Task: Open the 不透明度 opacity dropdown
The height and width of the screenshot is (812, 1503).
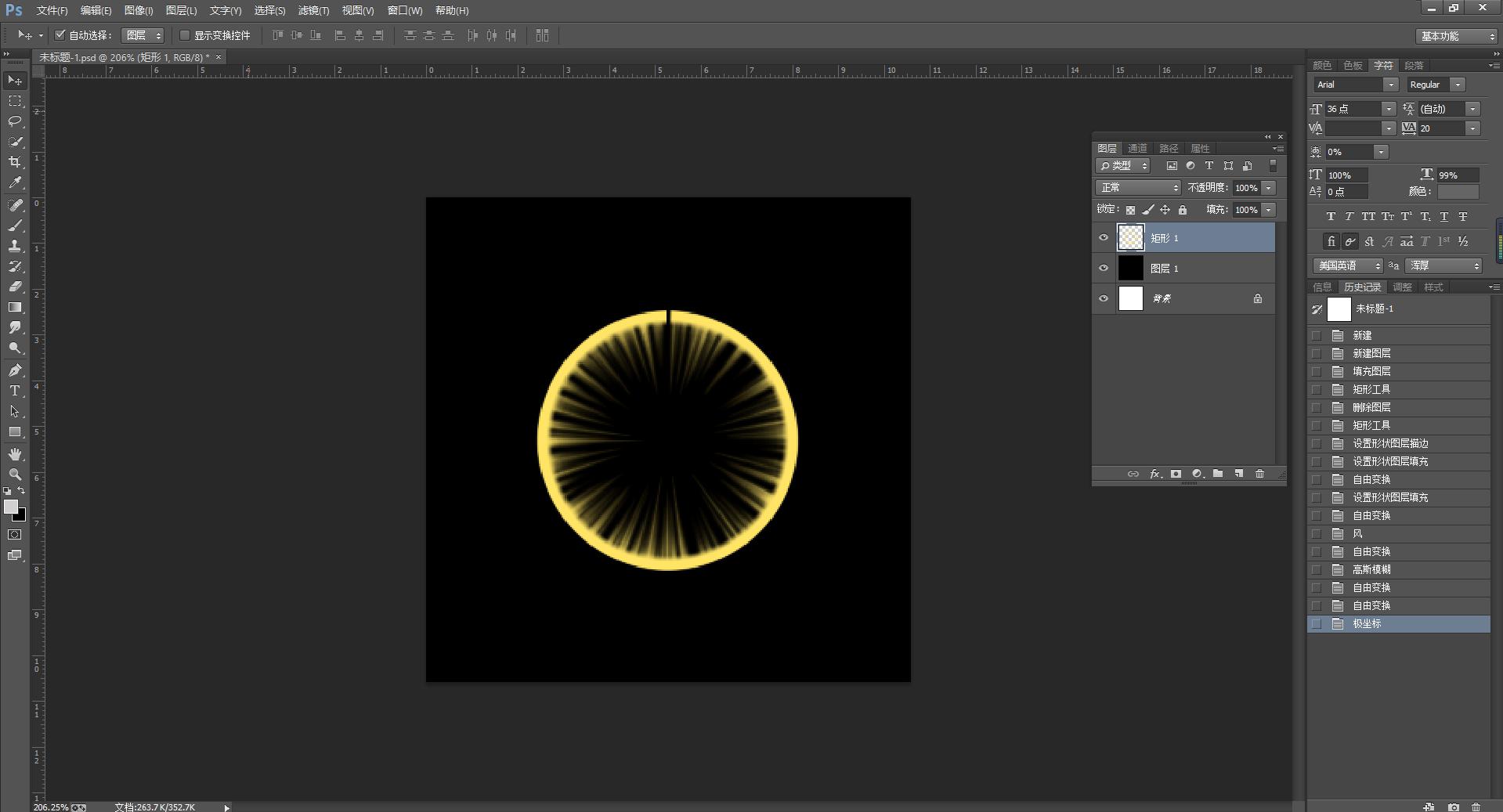Action: click(1268, 188)
